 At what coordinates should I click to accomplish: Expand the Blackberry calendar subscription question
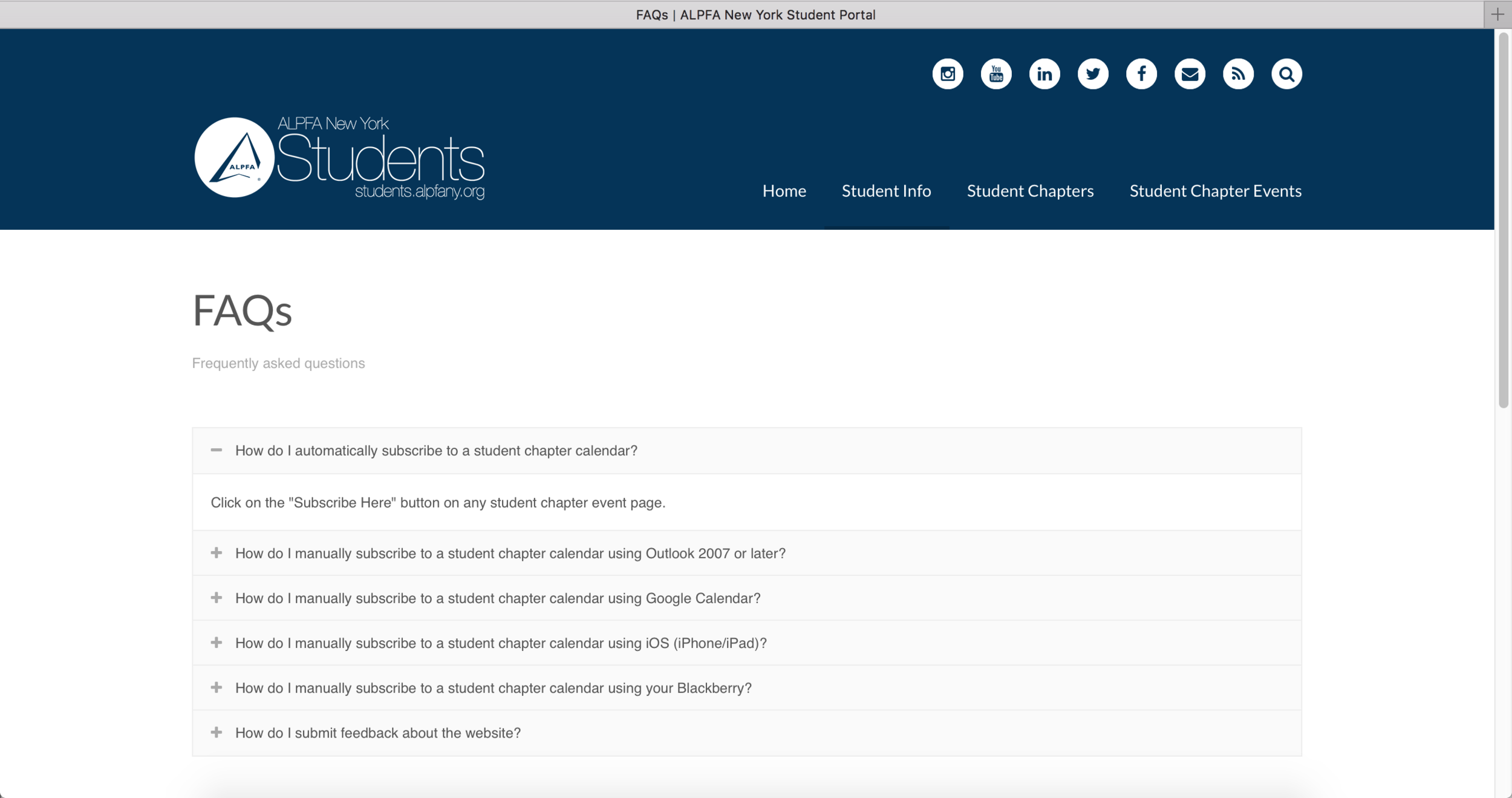coord(493,688)
